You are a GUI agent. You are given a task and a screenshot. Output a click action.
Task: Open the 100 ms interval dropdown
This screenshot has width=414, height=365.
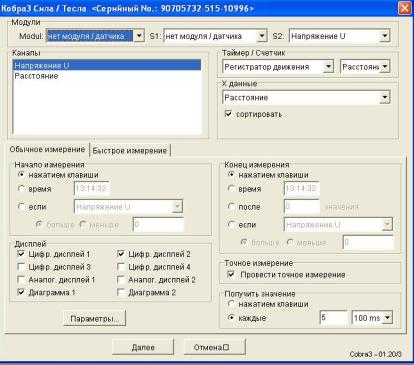pos(387,318)
